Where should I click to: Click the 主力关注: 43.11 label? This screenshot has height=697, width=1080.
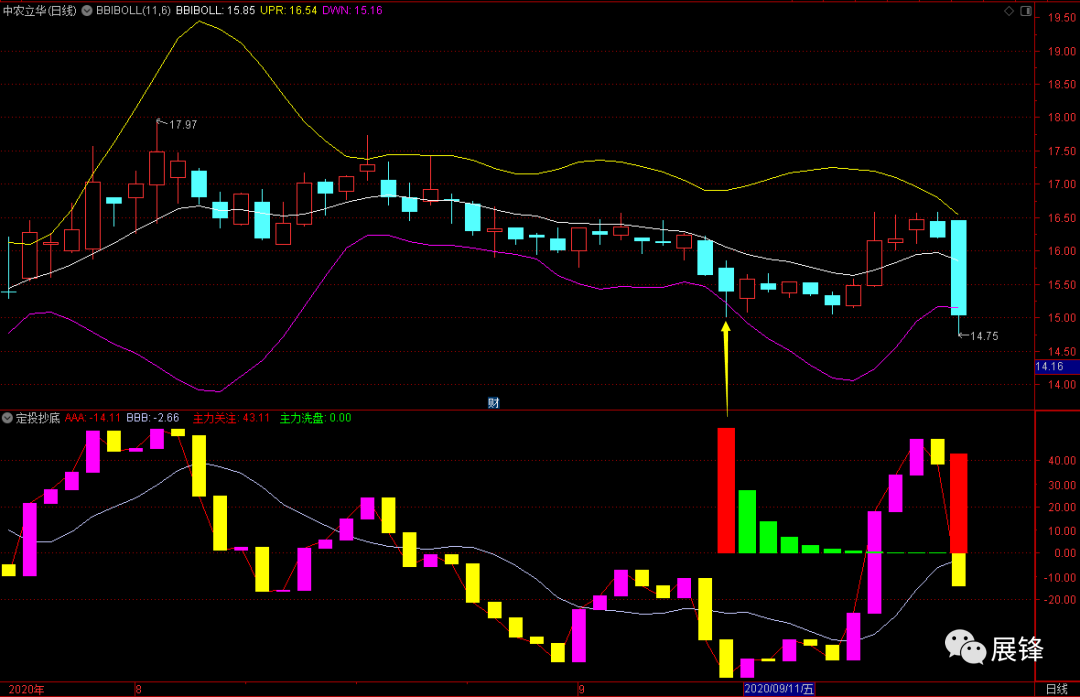pyautogui.click(x=231, y=418)
